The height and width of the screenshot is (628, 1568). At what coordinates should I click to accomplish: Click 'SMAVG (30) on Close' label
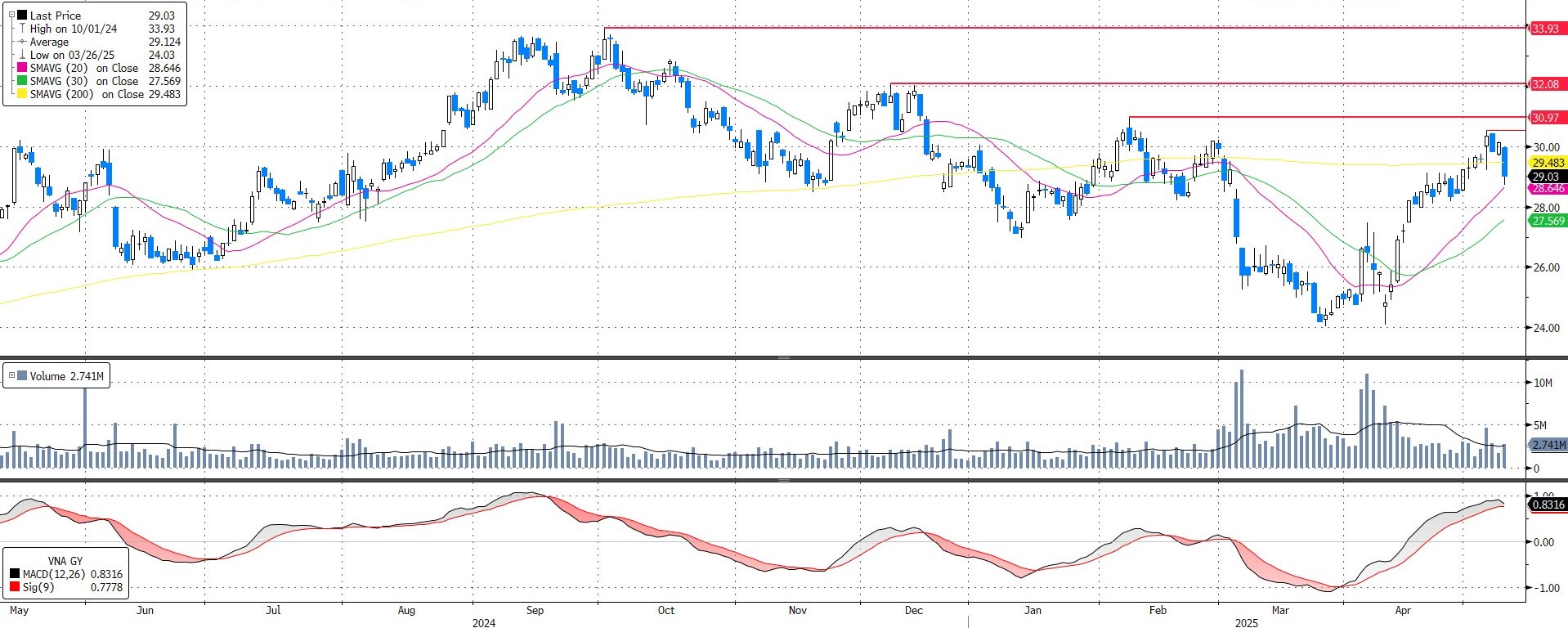(x=84, y=81)
